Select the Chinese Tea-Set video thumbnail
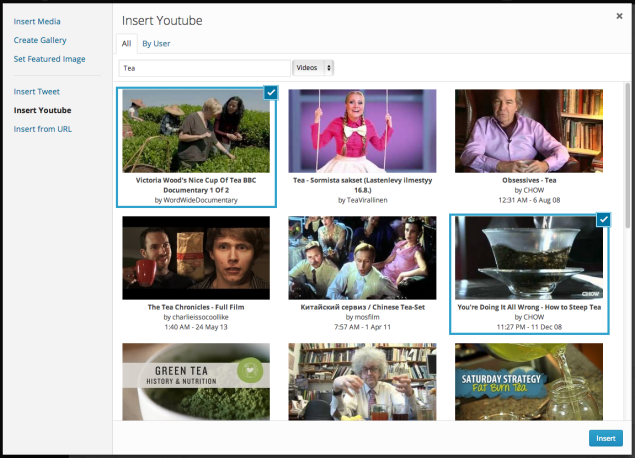 click(362, 258)
